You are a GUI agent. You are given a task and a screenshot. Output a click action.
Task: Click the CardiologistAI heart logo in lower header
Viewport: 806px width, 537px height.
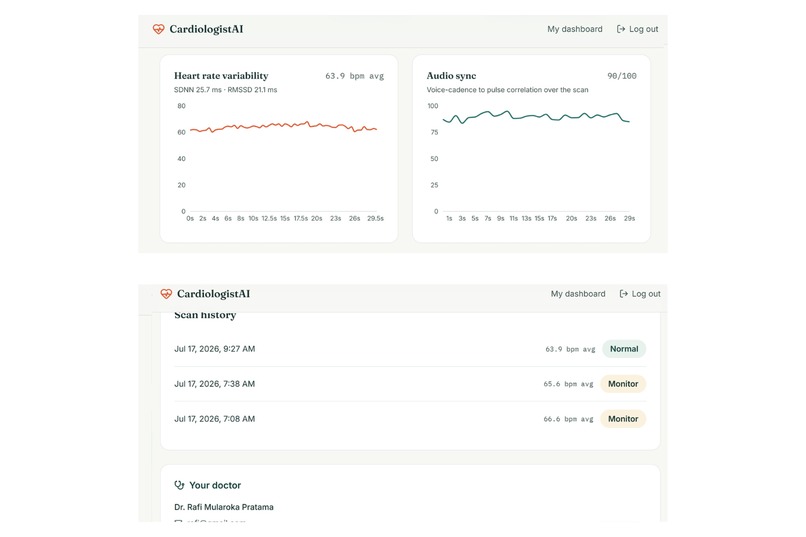pos(166,294)
